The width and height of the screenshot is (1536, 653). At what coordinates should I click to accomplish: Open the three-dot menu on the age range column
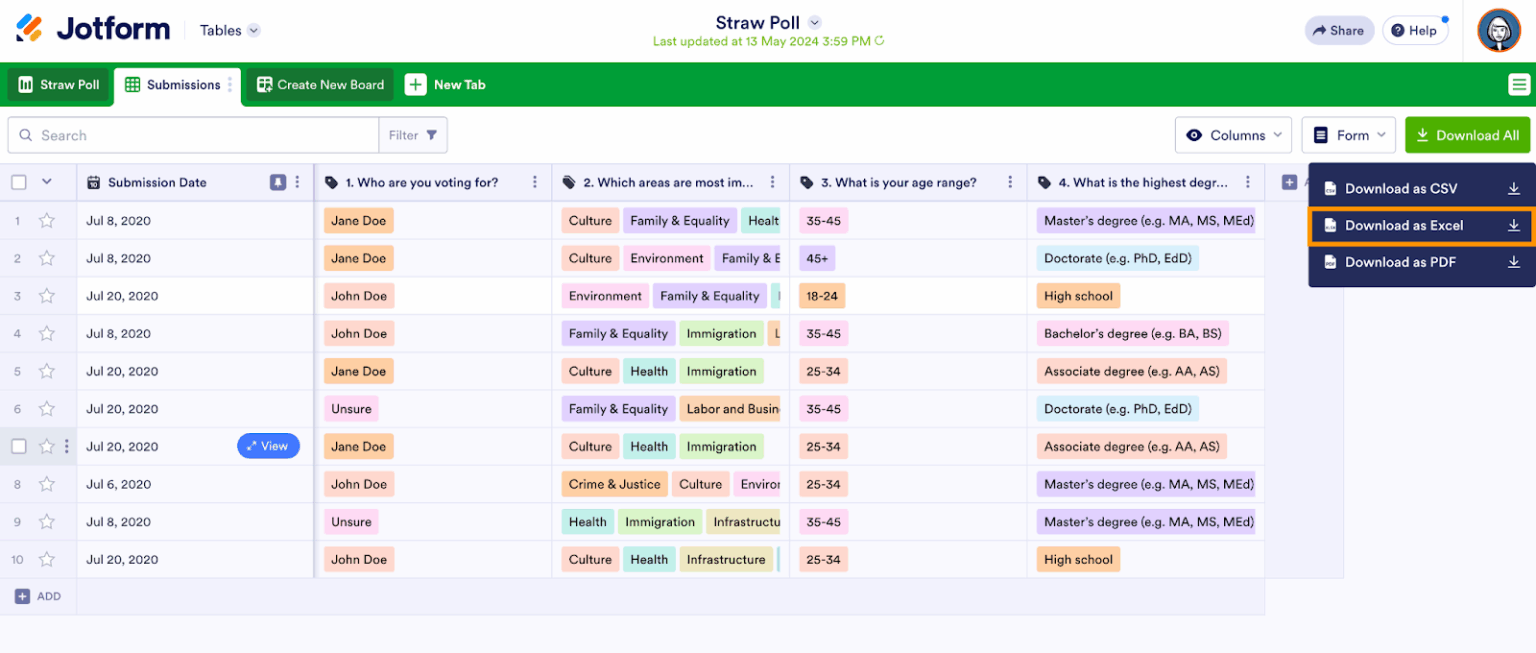pyautogui.click(x=1012, y=182)
